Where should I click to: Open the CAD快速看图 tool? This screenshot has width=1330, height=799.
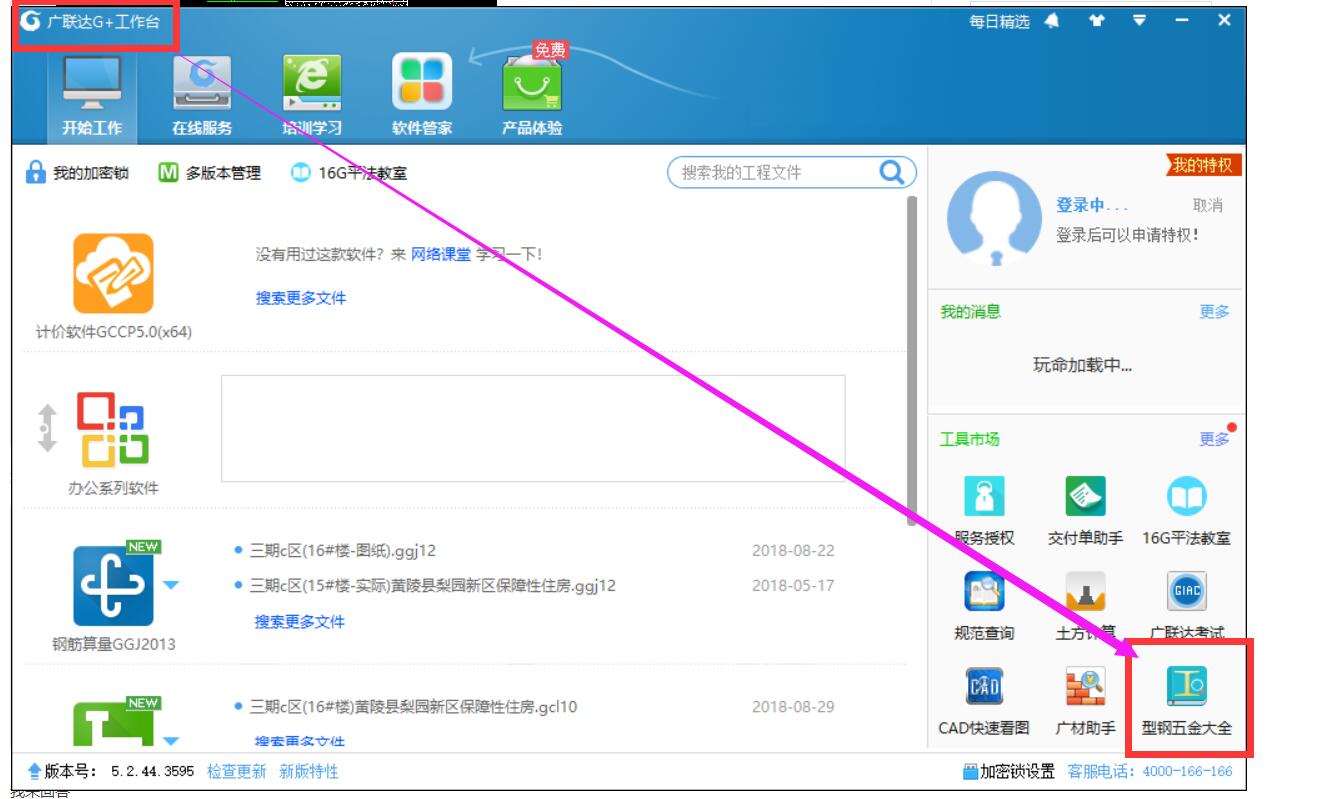[x=984, y=701]
